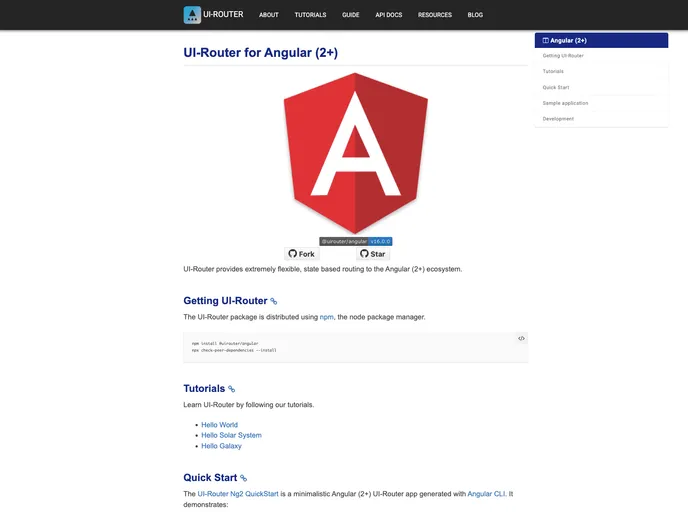Click the npm install code block
The image size is (688, 512).
point(355,347)
